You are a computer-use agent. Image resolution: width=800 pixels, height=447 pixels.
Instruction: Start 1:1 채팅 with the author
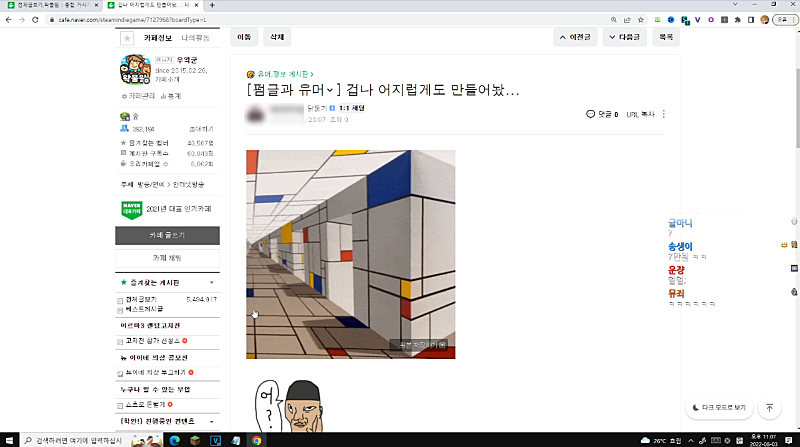(352, 108)
